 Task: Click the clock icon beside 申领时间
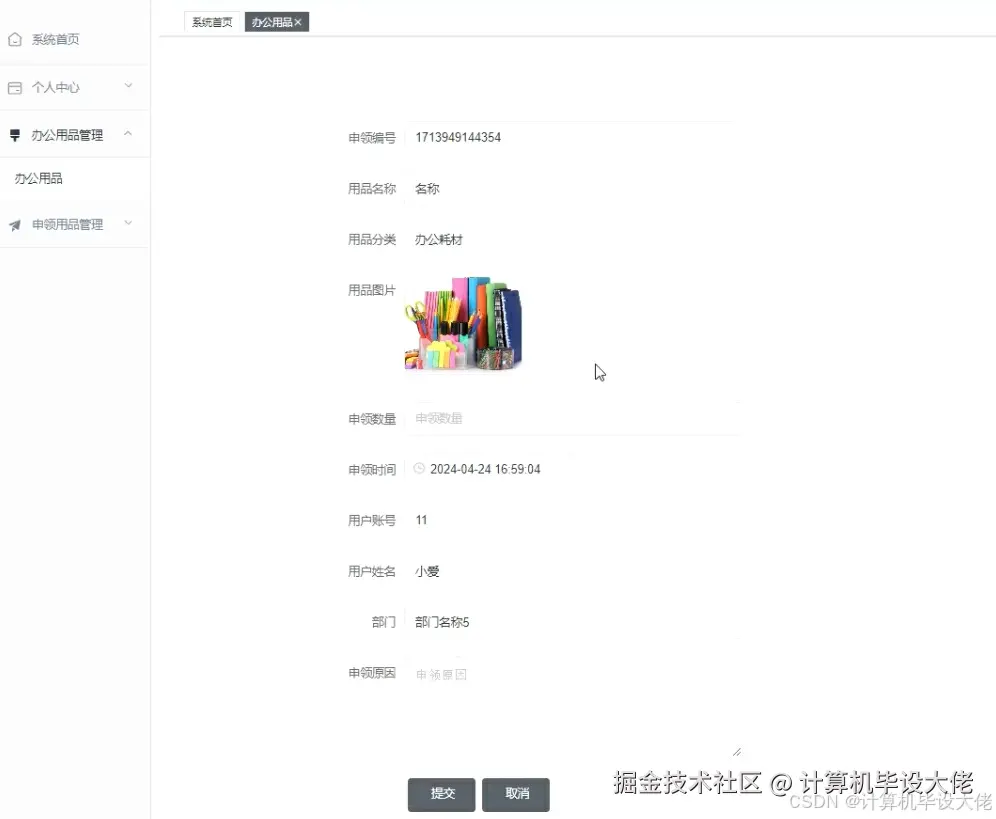tap(418, 467)
